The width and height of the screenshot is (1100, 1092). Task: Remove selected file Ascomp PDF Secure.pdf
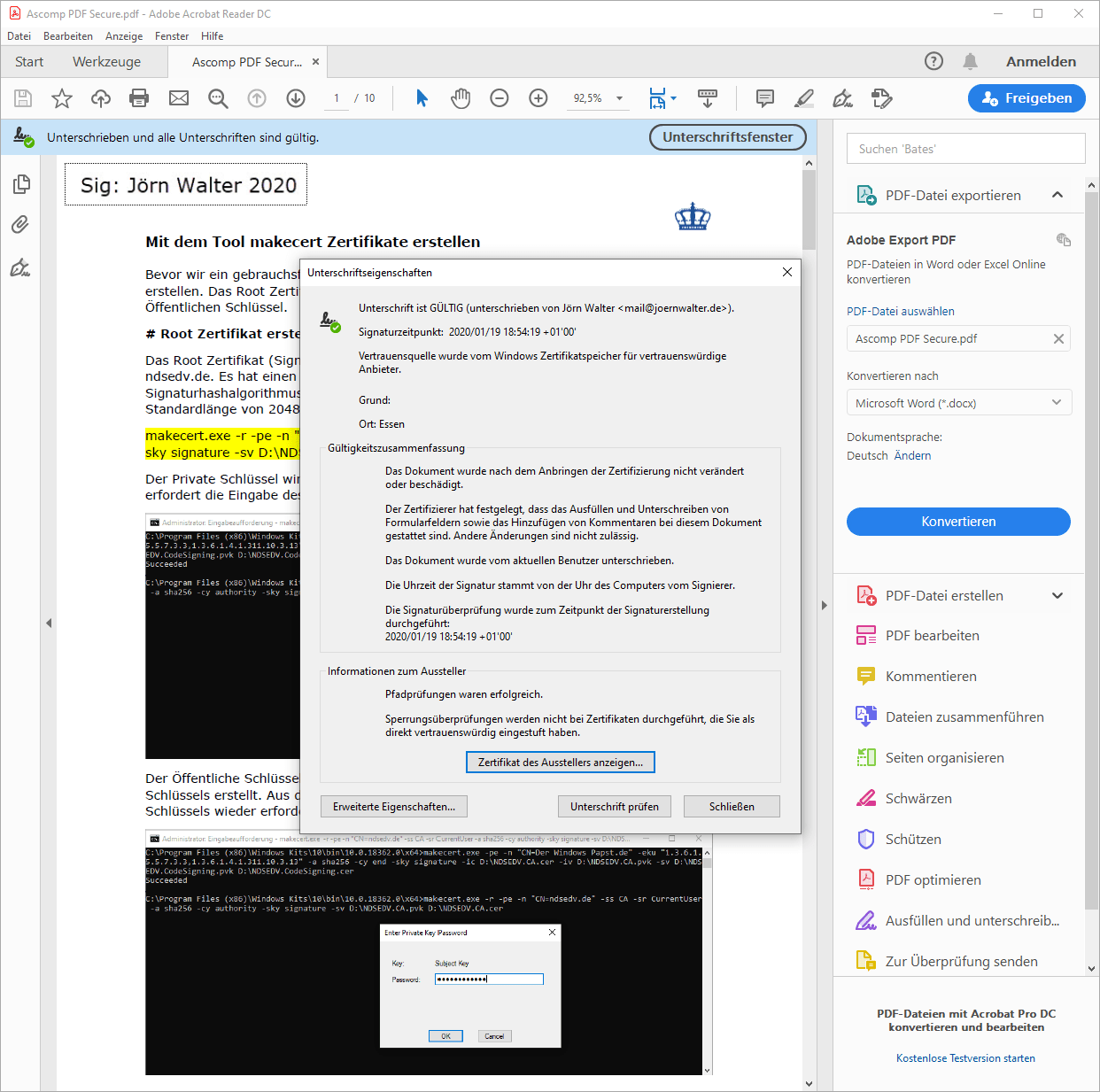pos(1058,339)
